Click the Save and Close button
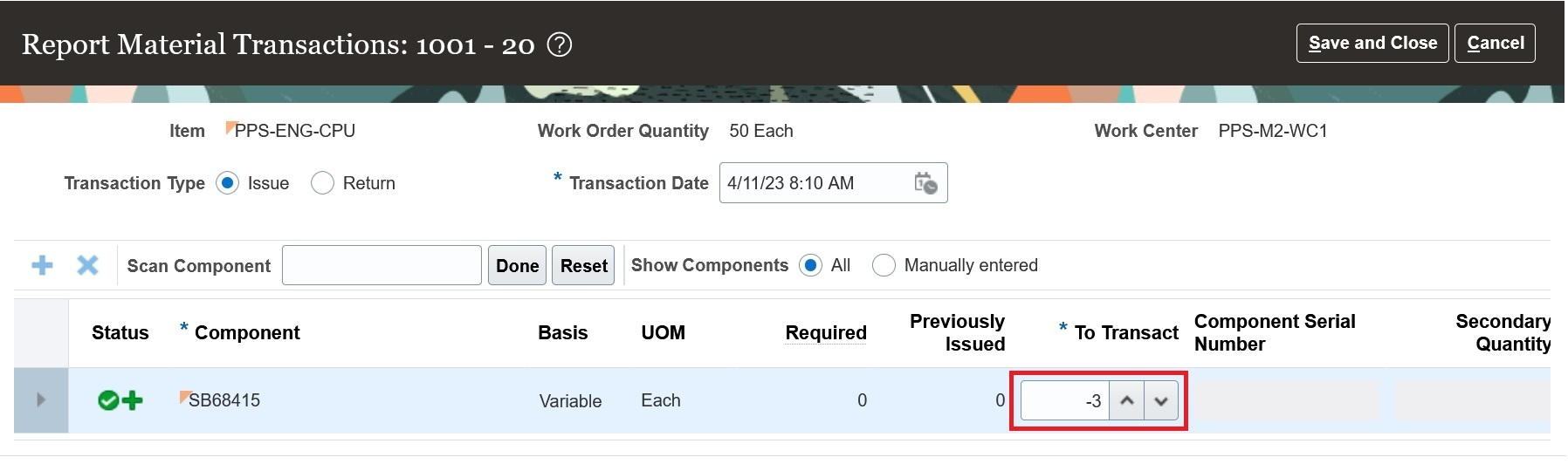 pos(1372,44)
